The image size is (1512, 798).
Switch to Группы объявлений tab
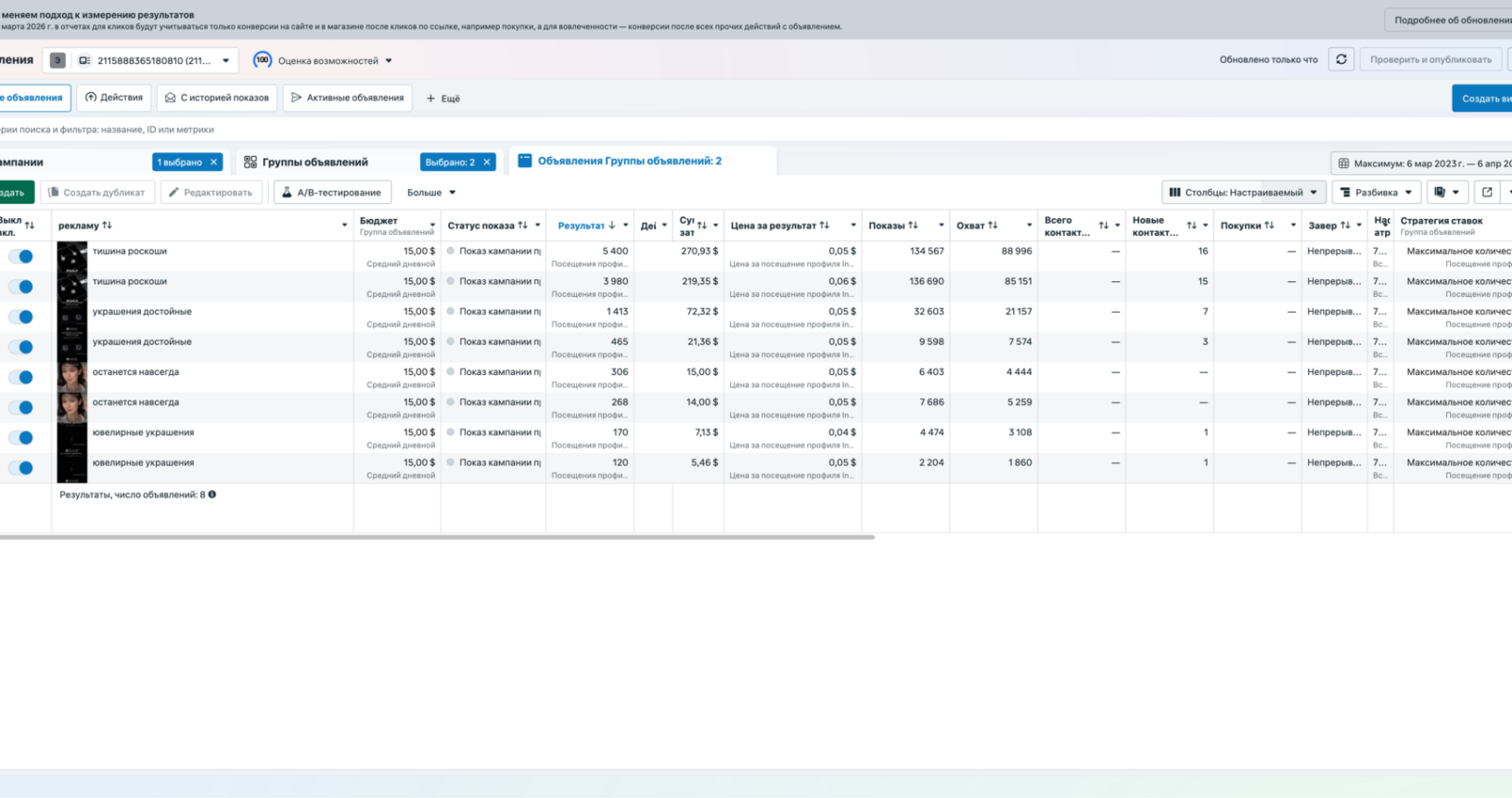tap(314, 162)
